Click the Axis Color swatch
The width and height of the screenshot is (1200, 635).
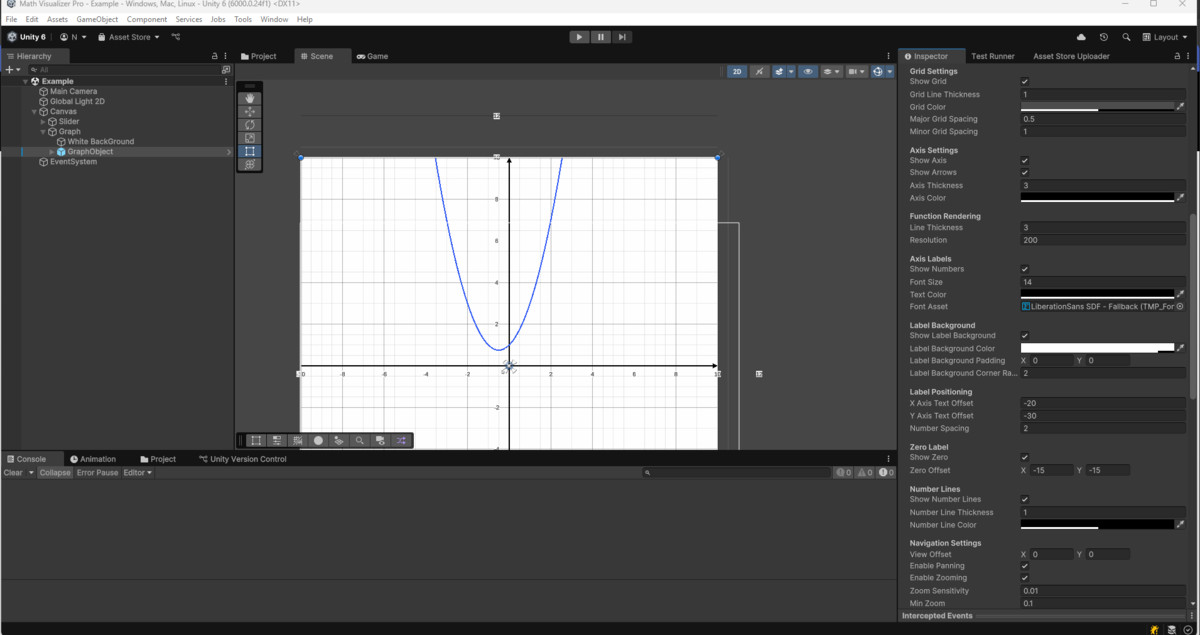click(1096, 198)
